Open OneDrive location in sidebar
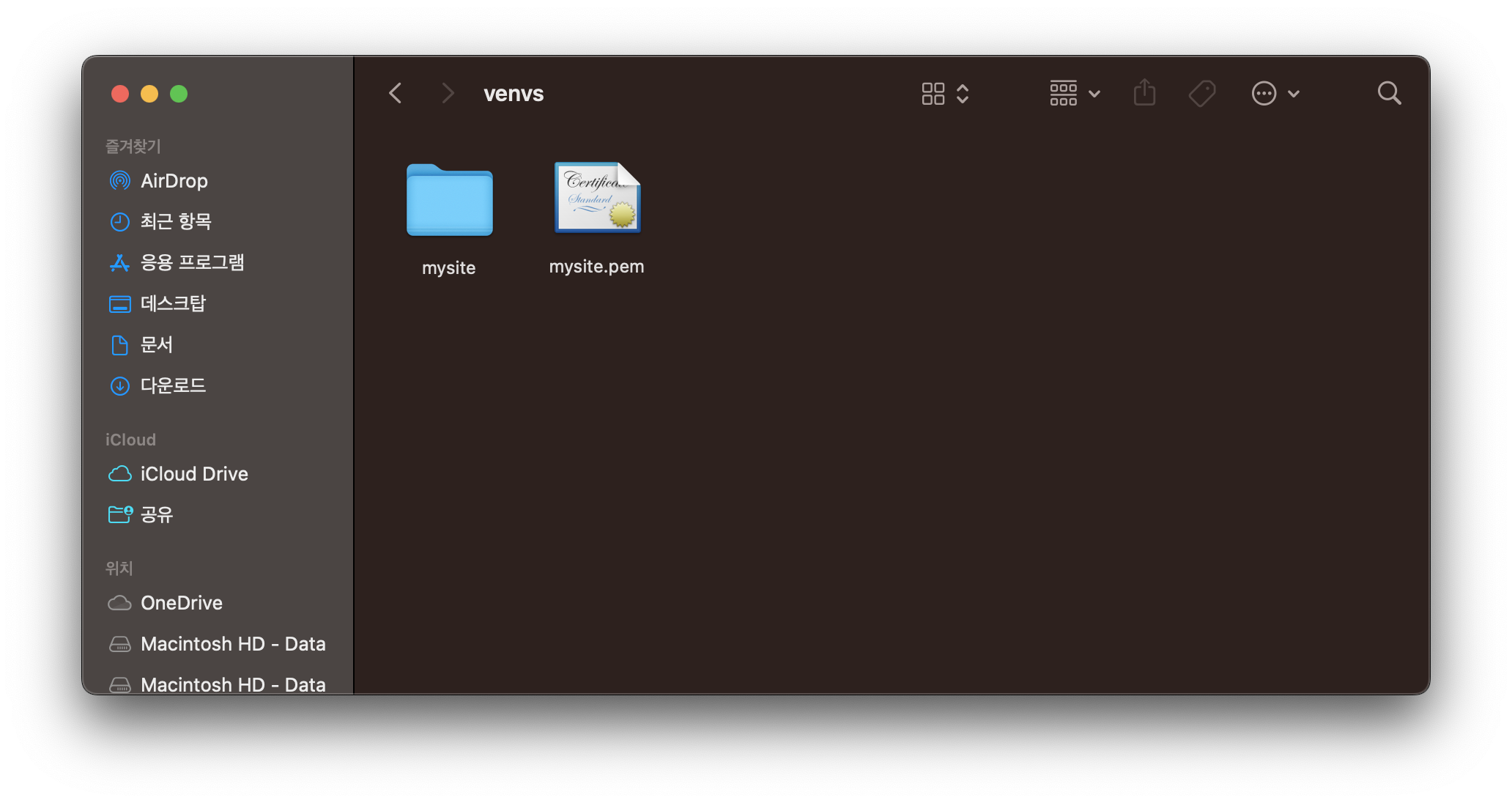Viewport: 1512px width, 803px height. point(181,603)
